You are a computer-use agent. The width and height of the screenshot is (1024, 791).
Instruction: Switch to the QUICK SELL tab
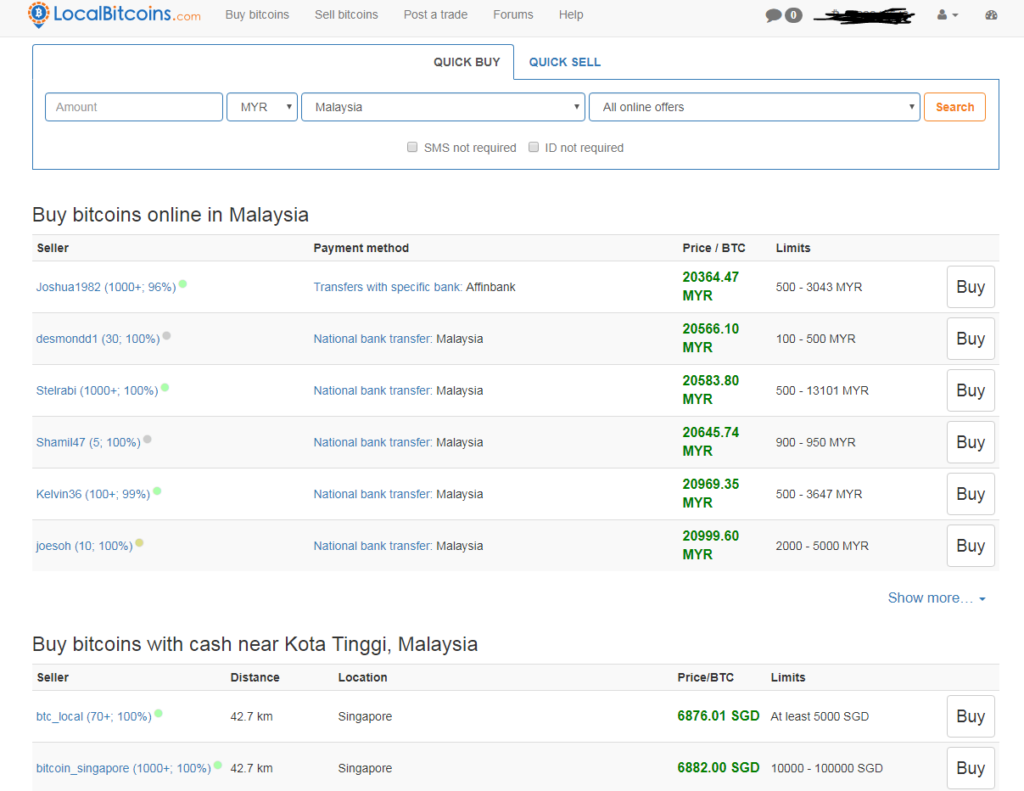[x=564, y=62]
